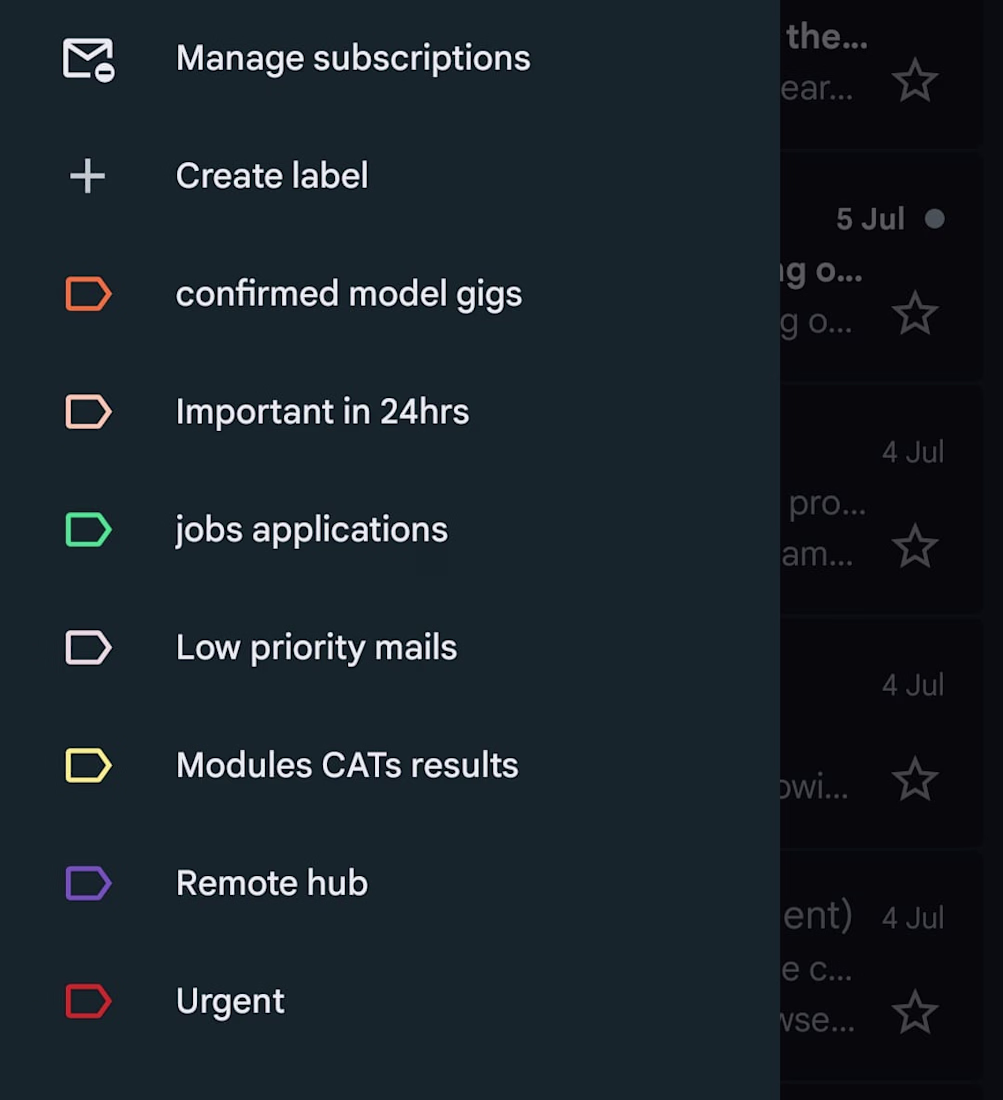The image size is (1003, 1100).
Task: Star the last email dated 4 Jul
Action: (x=915, y=1012)
